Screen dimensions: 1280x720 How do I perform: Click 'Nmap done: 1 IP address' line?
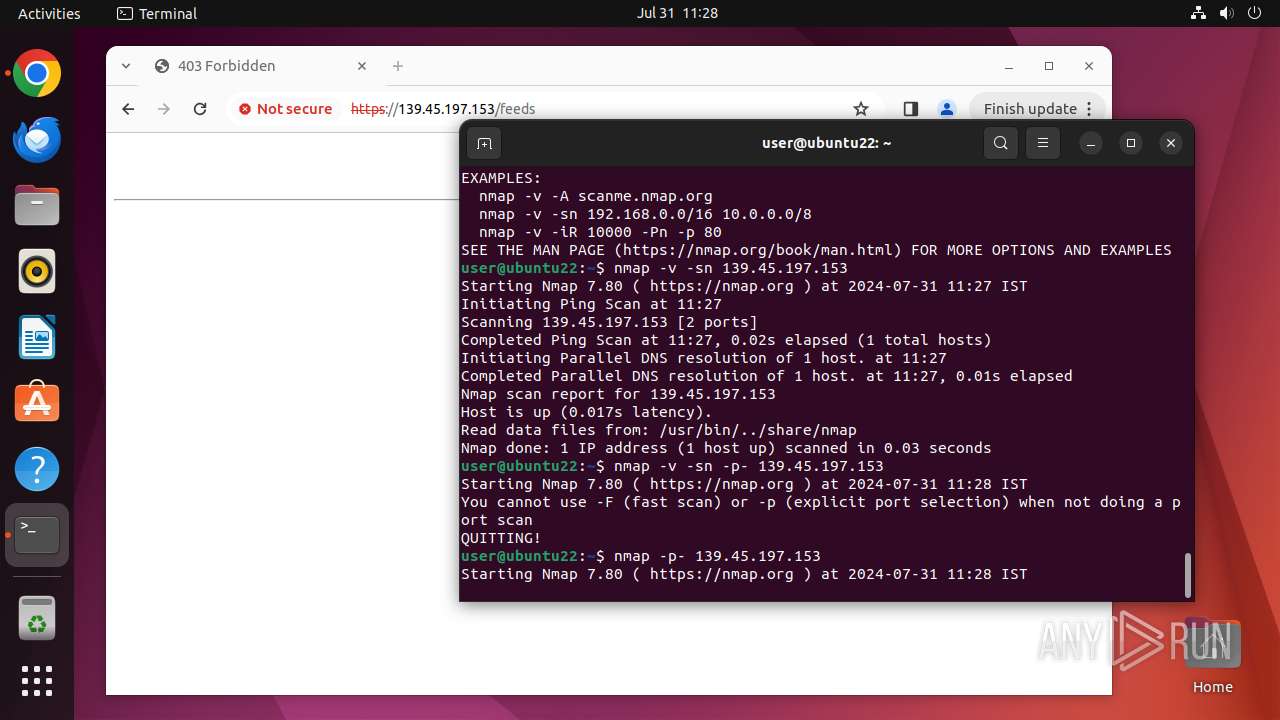click(726, 448)
